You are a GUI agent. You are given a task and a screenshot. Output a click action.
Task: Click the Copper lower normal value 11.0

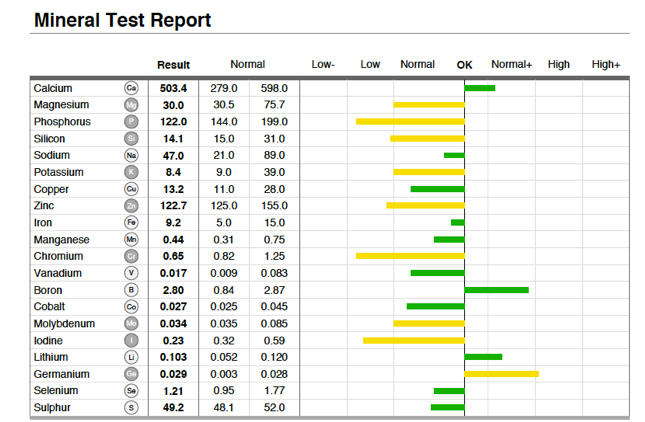[x=224, y=189]
